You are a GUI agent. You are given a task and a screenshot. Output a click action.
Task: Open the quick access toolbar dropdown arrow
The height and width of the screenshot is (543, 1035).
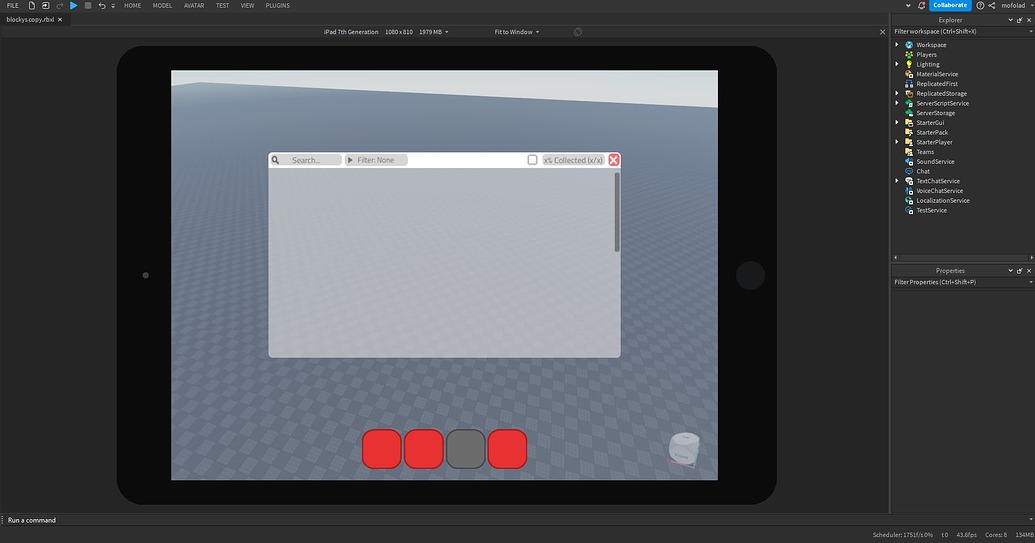(x=113, y=6)
